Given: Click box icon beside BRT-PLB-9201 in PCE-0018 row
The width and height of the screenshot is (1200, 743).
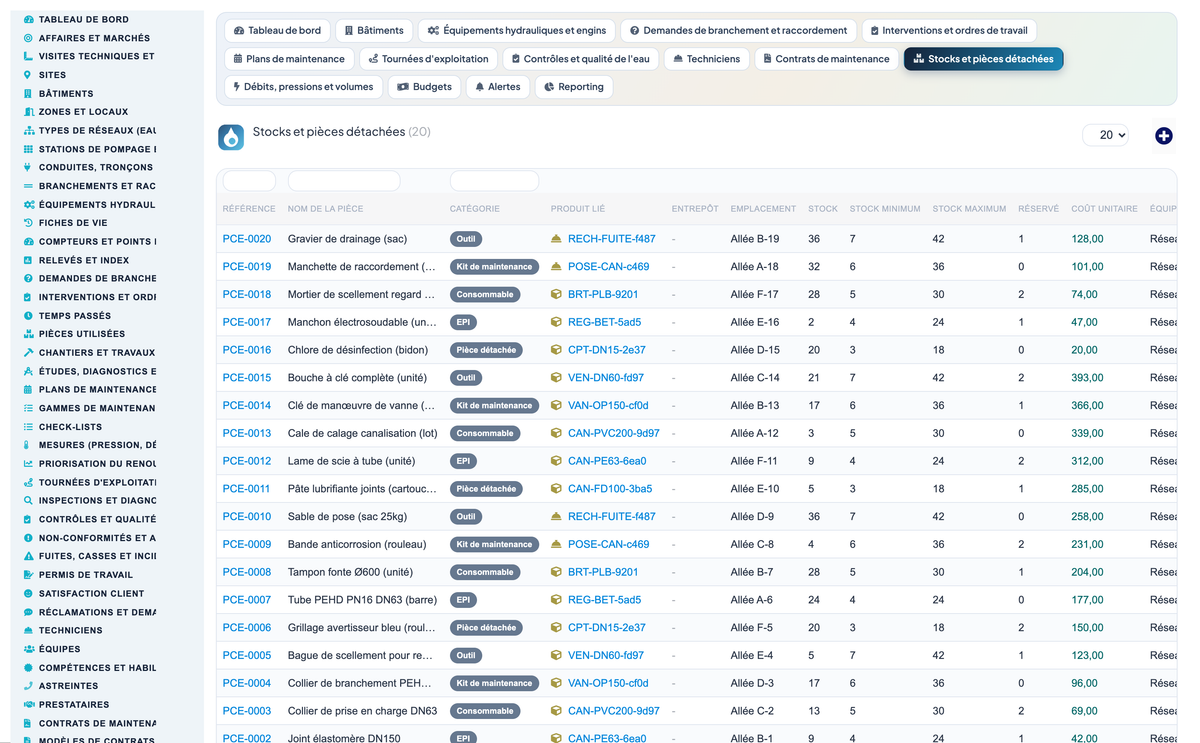Looking at the screenshot, I should click(557, 295).
